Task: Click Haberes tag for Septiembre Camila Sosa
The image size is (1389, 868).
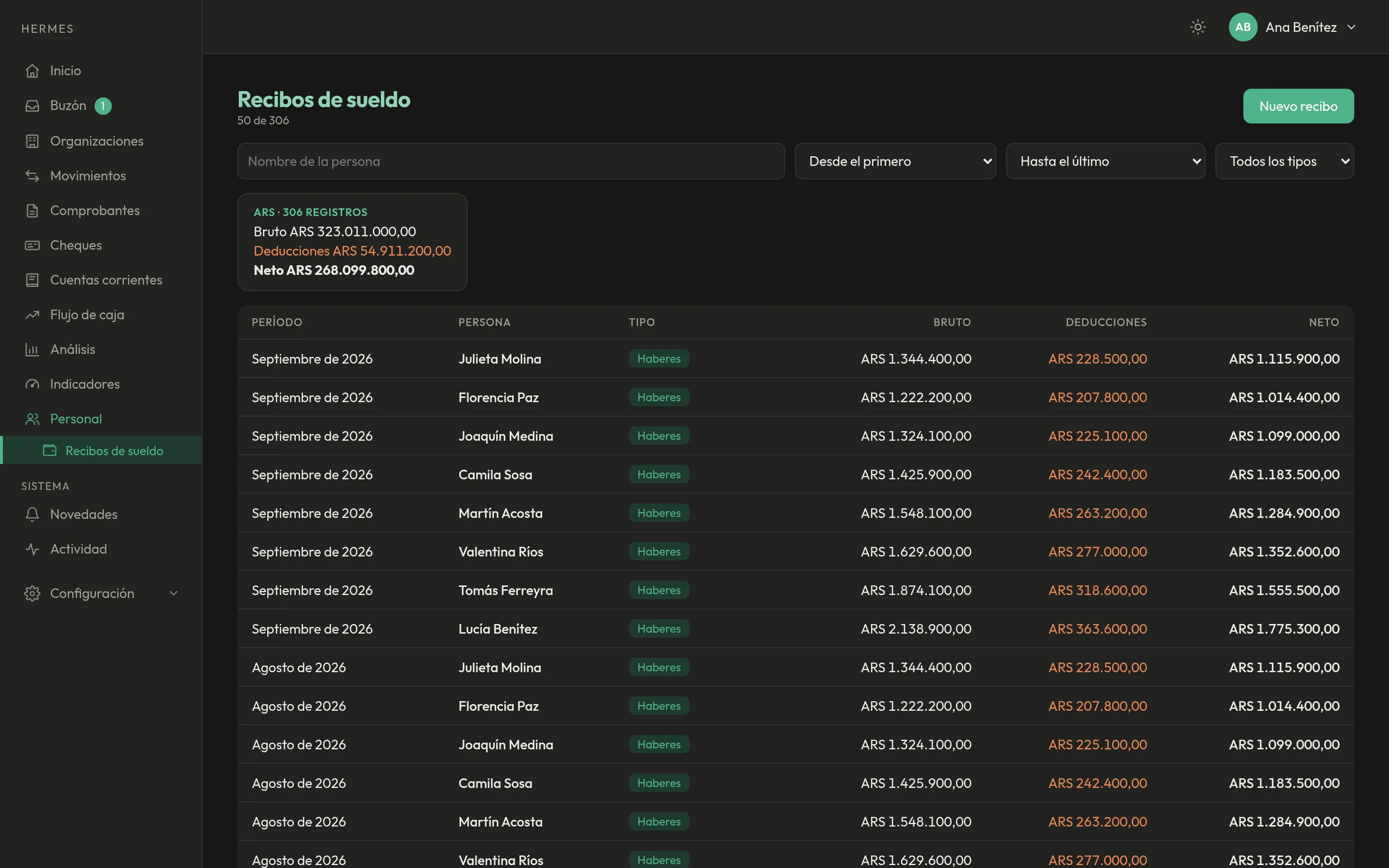Action: pyautogui.click(x=659, y=474)
